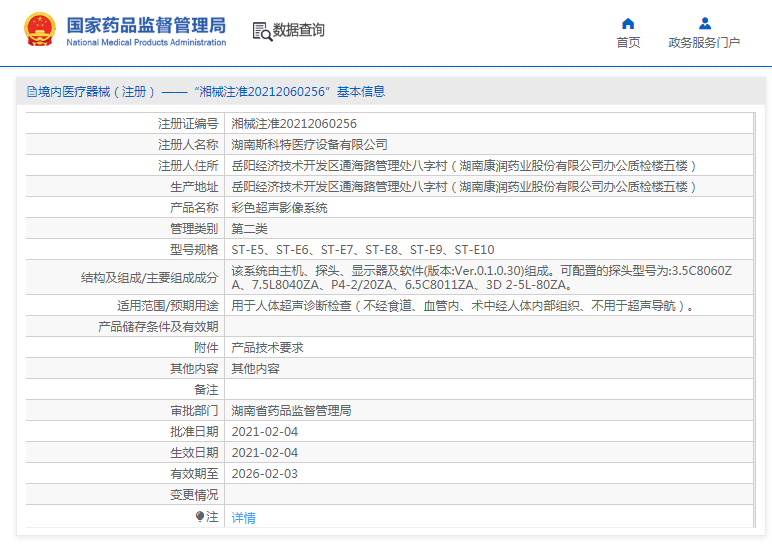The width and height of the screenshot is (772, 547).
Task: Click the 注册人住所 address value
Action: pos(464,166)
